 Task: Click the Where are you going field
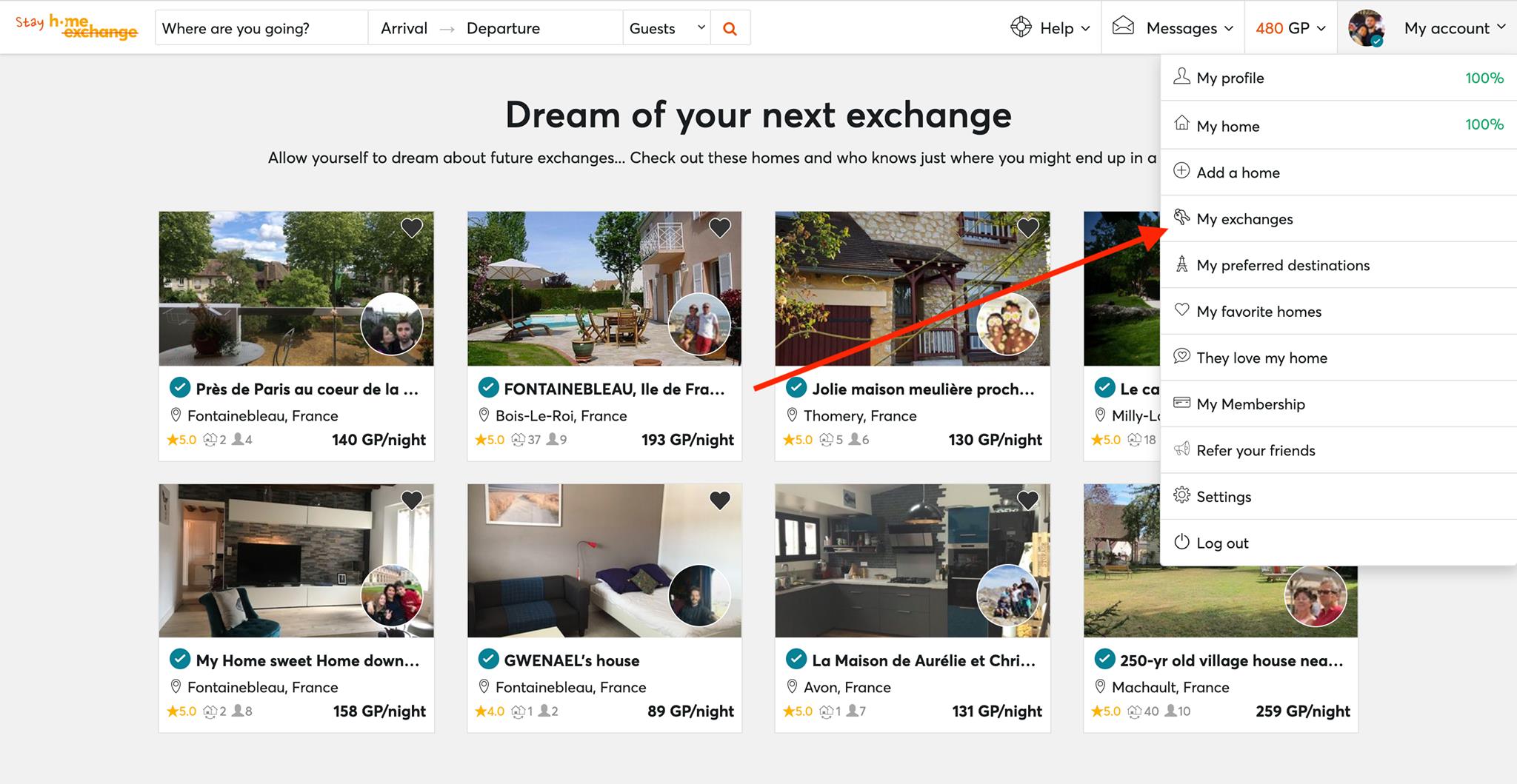(261, 28)
